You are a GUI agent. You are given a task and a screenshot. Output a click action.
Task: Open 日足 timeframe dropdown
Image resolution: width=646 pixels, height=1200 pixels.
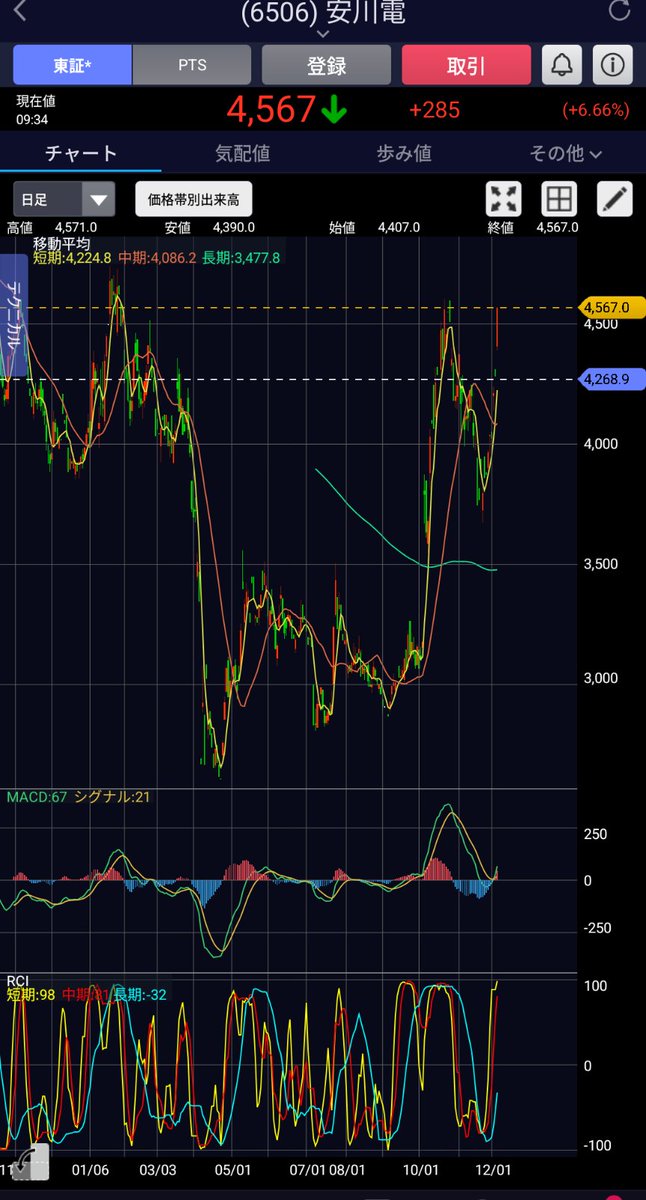click(64, 199)
